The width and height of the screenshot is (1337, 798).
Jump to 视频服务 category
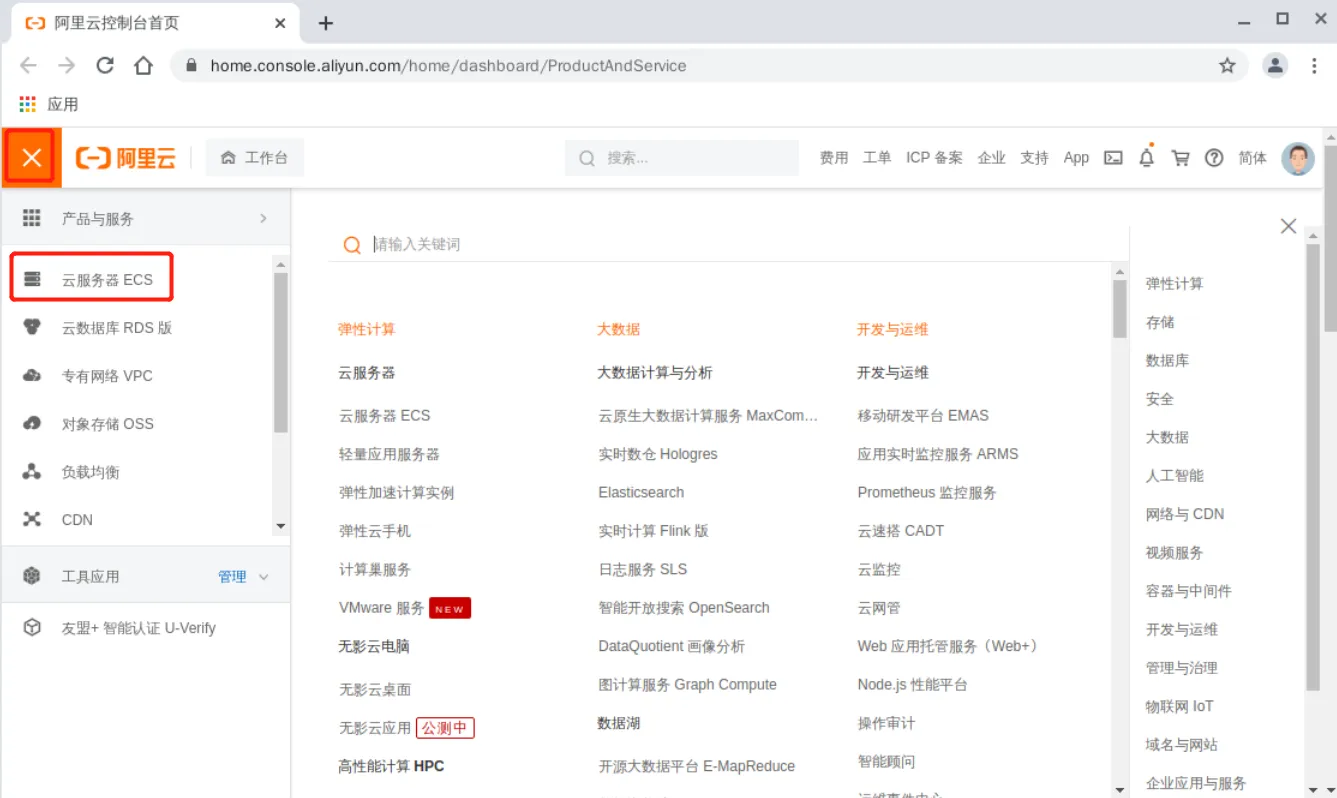[x=1174, y=553]
